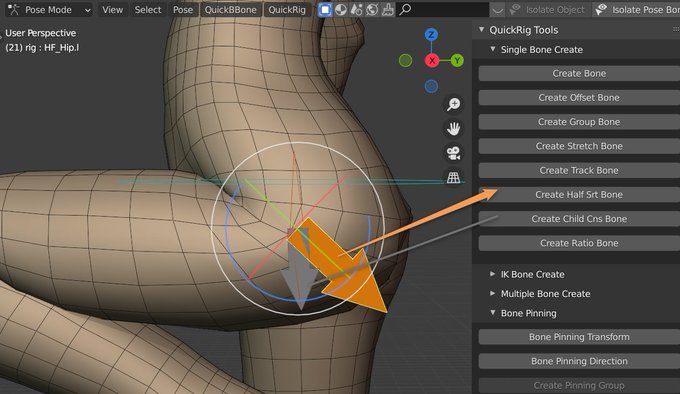This screenshot has height=394, width=680.
Task: Expand the Multiple Bone Create section
Action: [x=493, y=293]
